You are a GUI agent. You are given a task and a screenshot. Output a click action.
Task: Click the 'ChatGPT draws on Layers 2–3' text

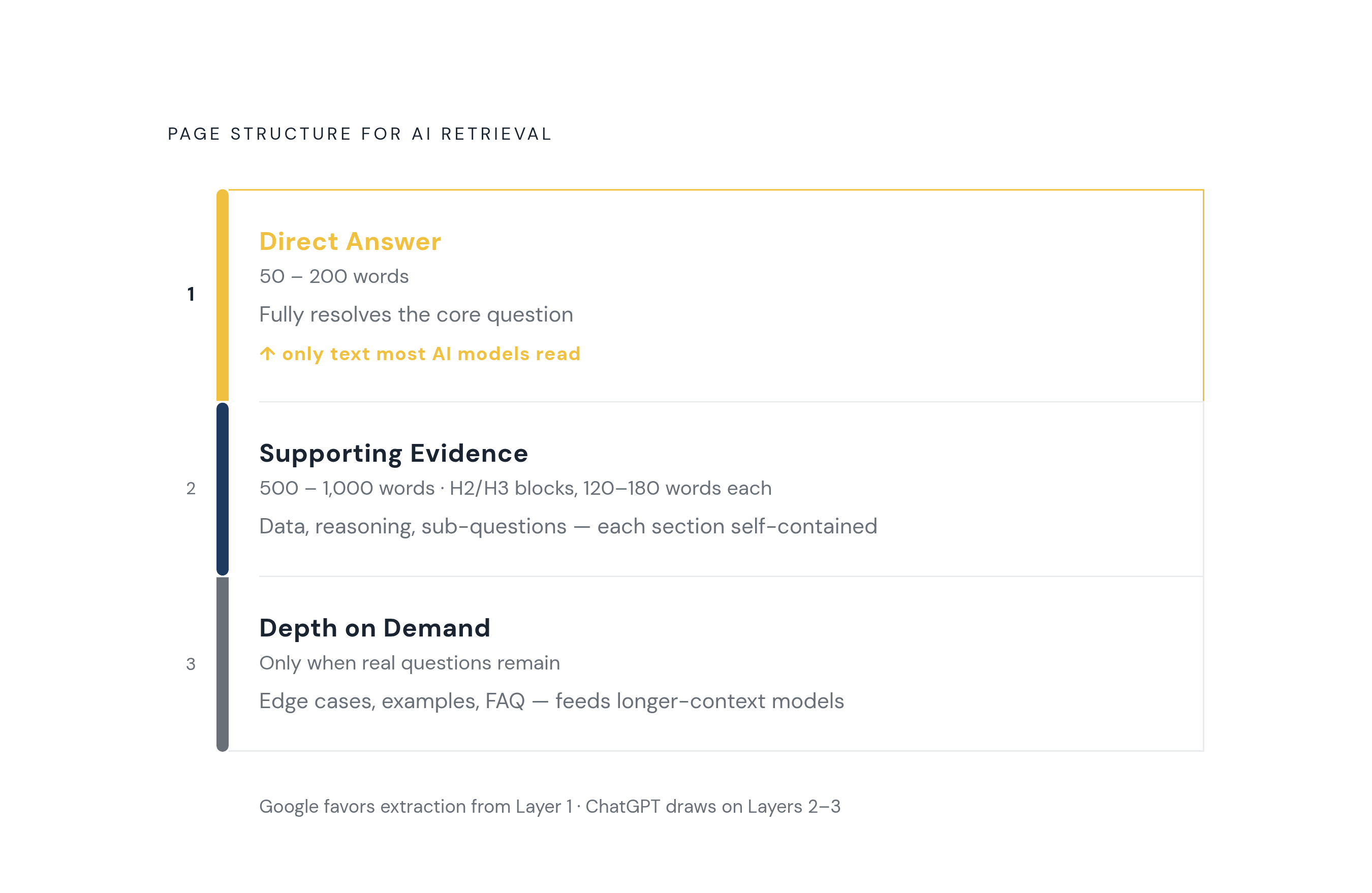pos(712,806)
